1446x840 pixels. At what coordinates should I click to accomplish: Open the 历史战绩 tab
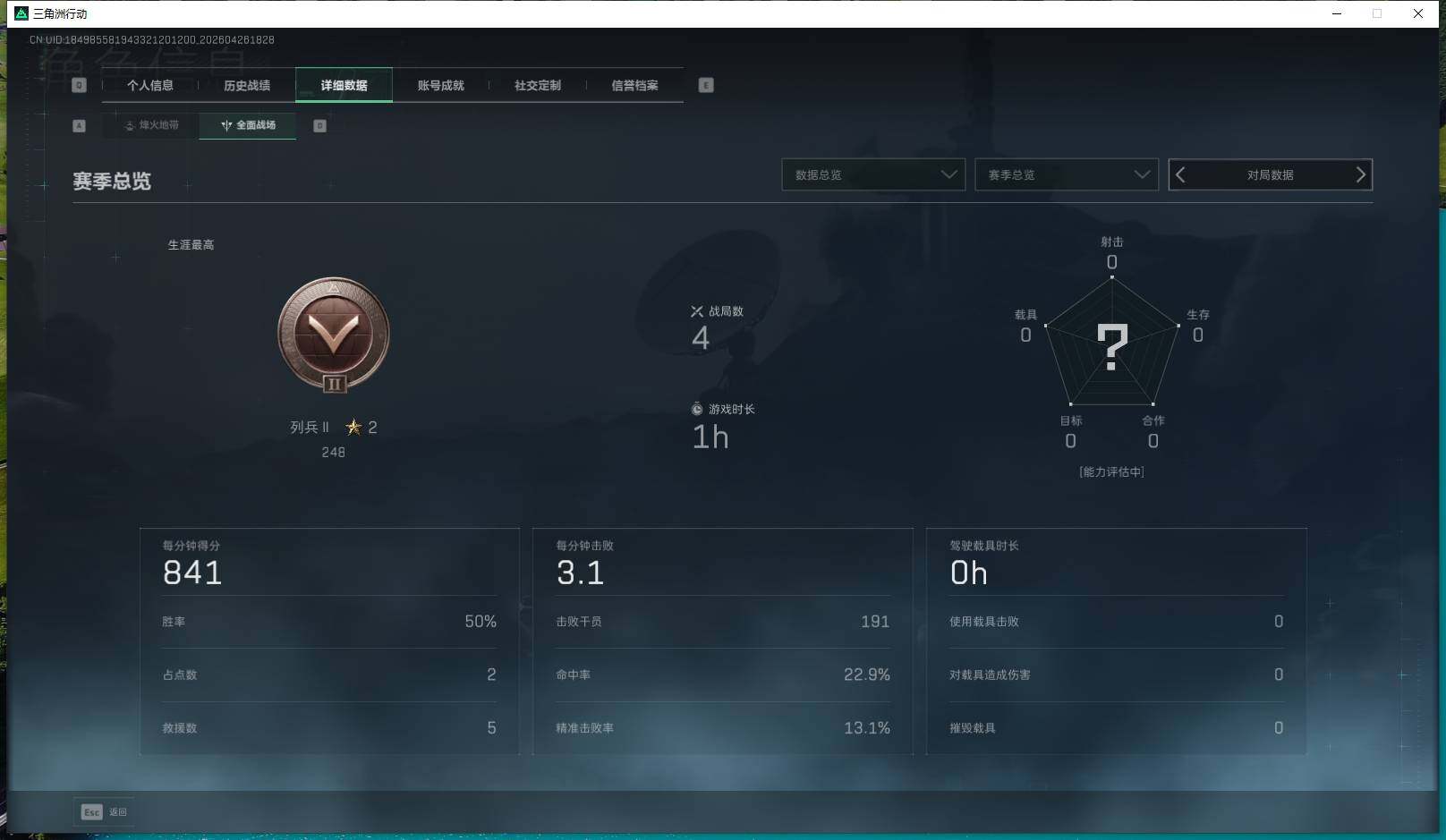coord(247,85)
